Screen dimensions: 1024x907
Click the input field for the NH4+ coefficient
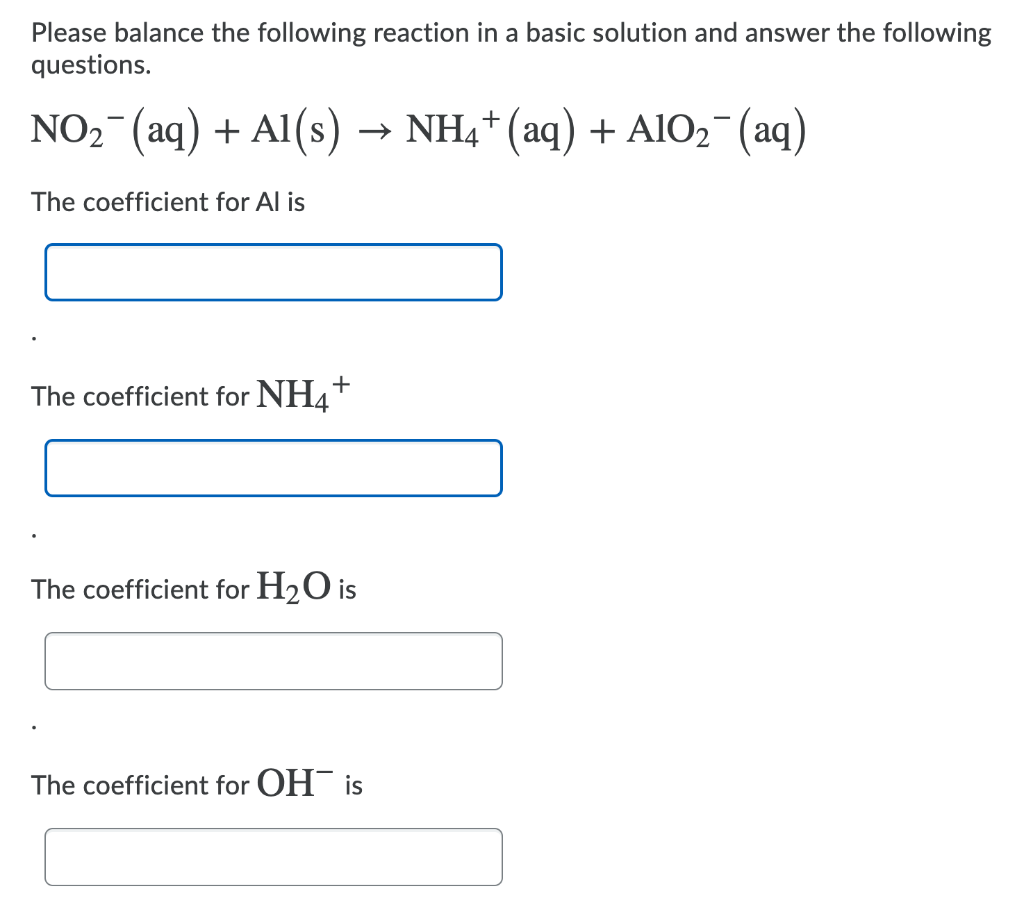coord(273,468)
